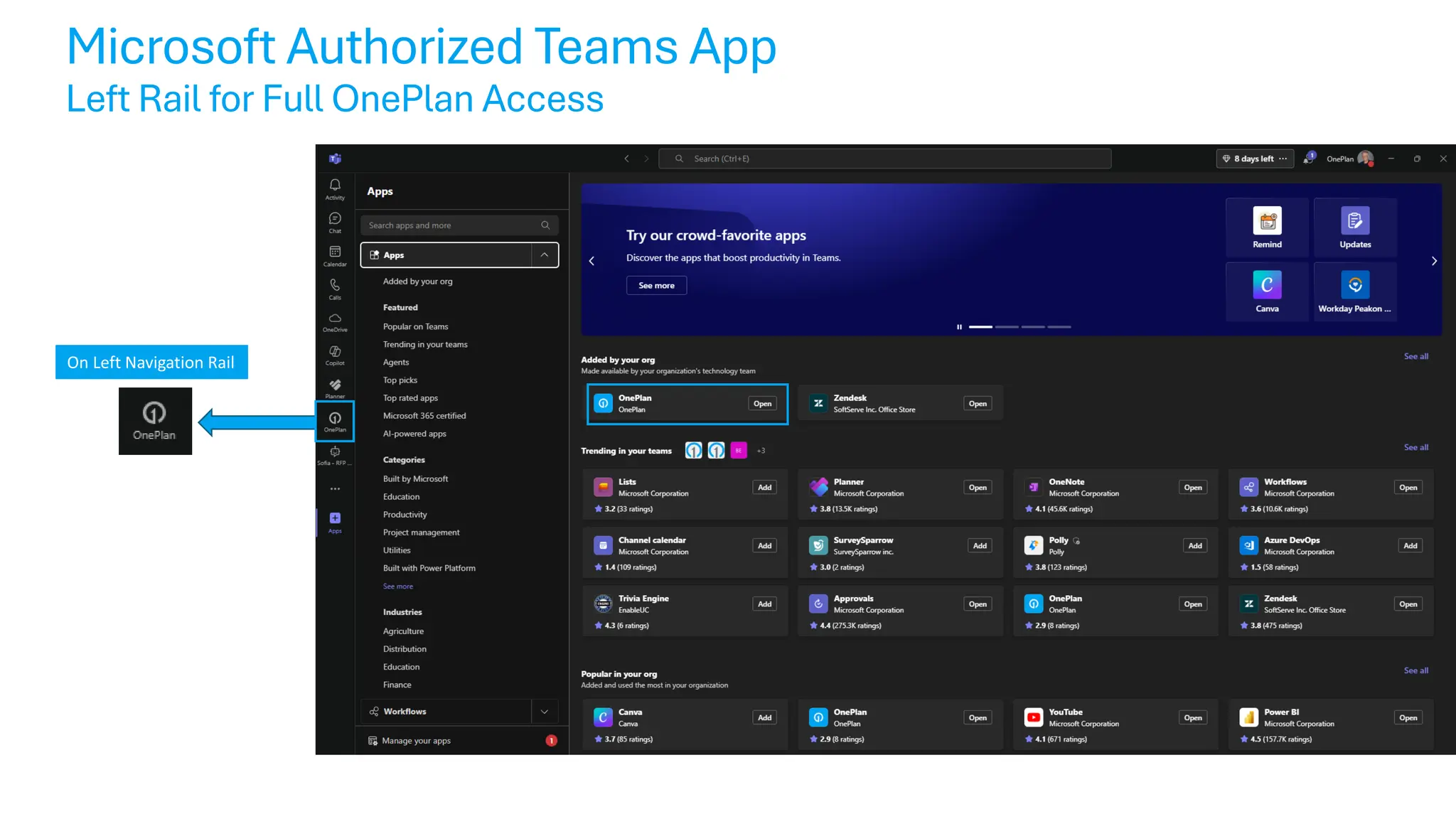Open the notifications bell near the profile
This screenshot has width=1456, height=819.
pyautogui.click(x=1309, y=159)
